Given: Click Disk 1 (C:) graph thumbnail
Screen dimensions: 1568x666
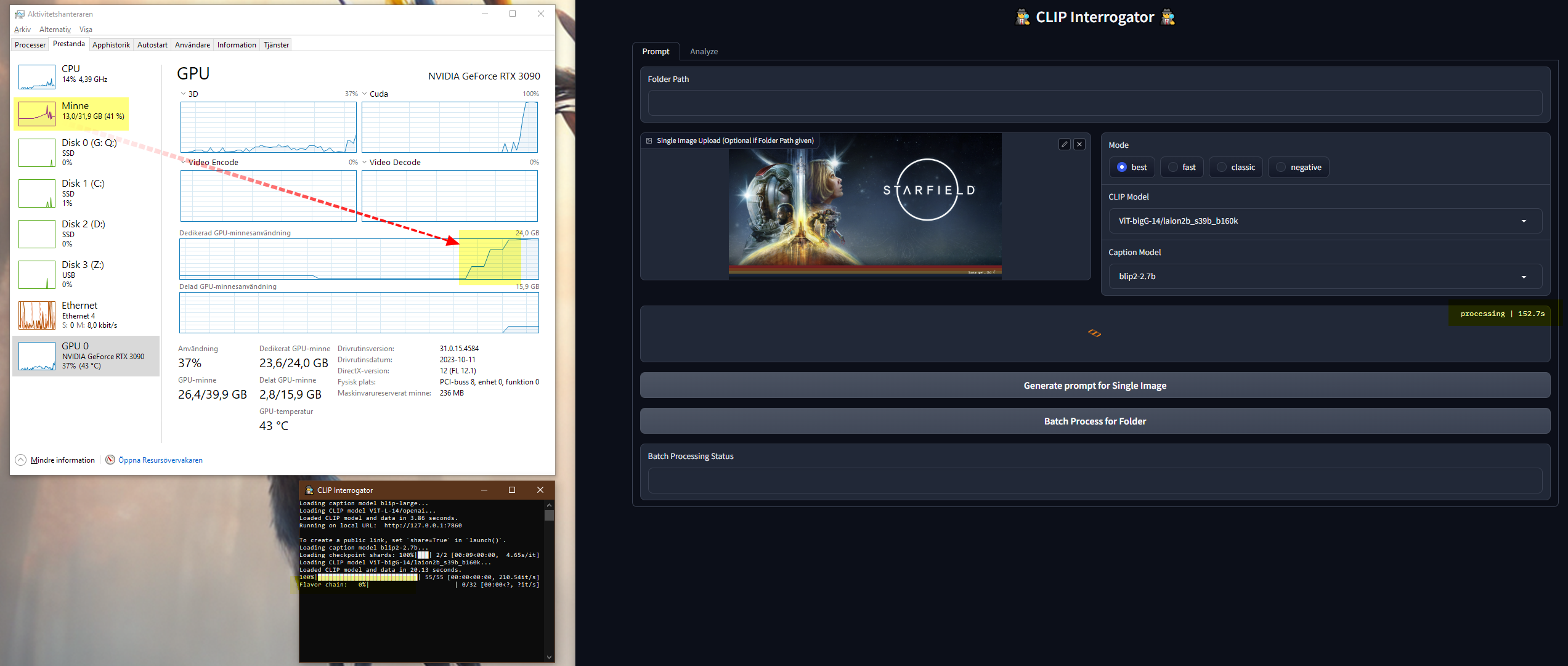Looking at the screenshot, I should coord(37,193).
